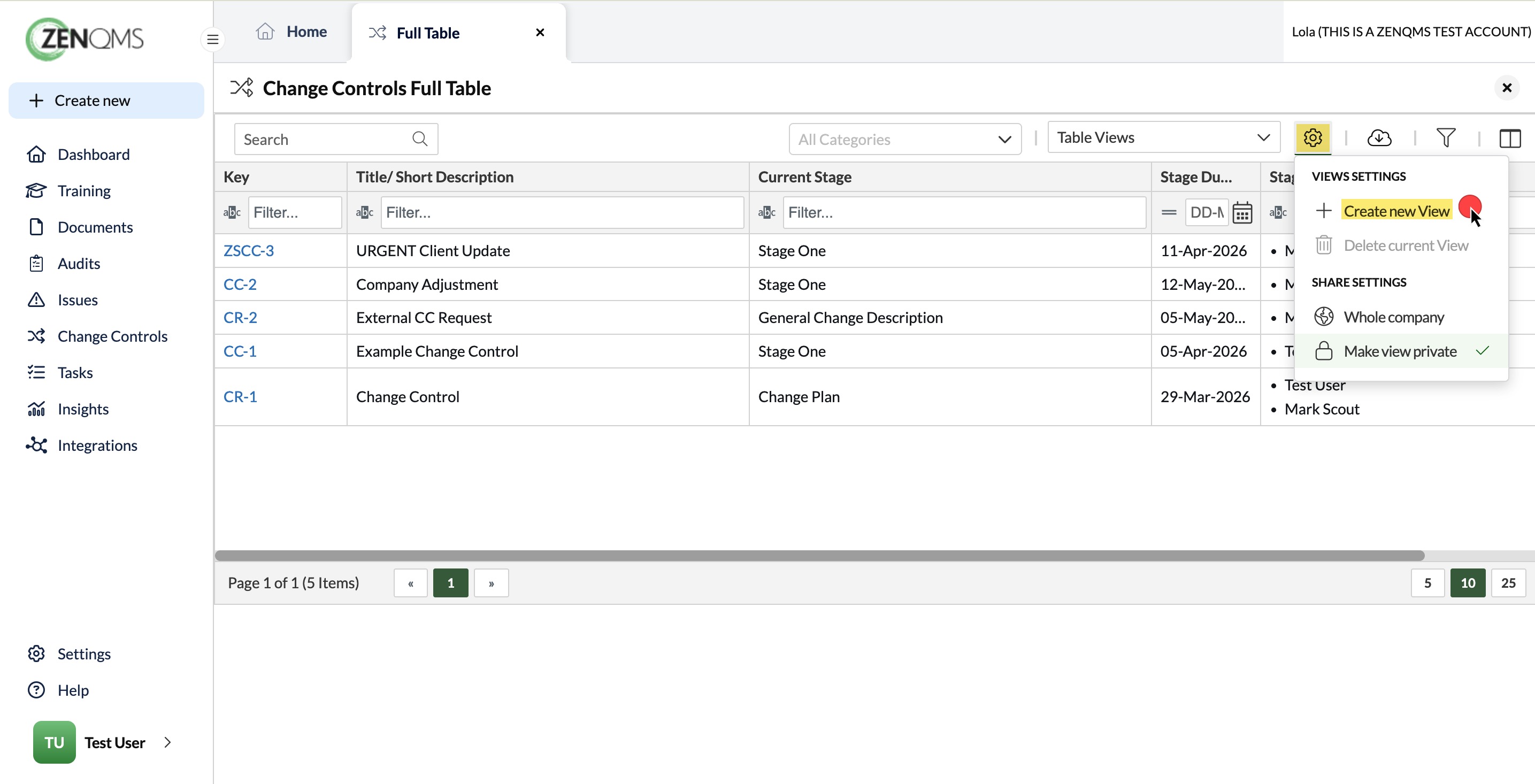Open record CR-1
Viewport: 1535px width, 784px height.
240,397
